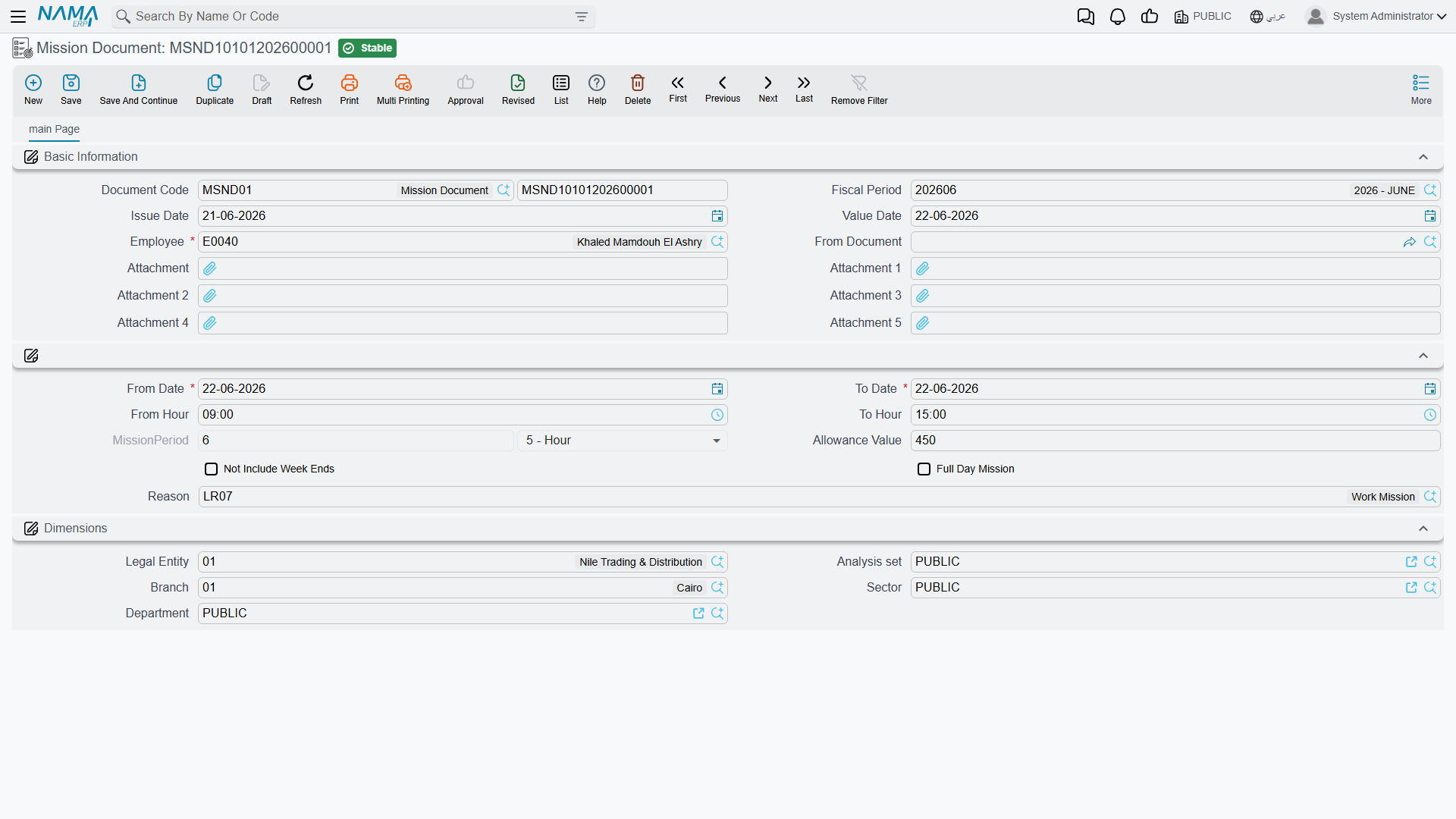
Task: Delete this mission document
Action: point(638,89)
